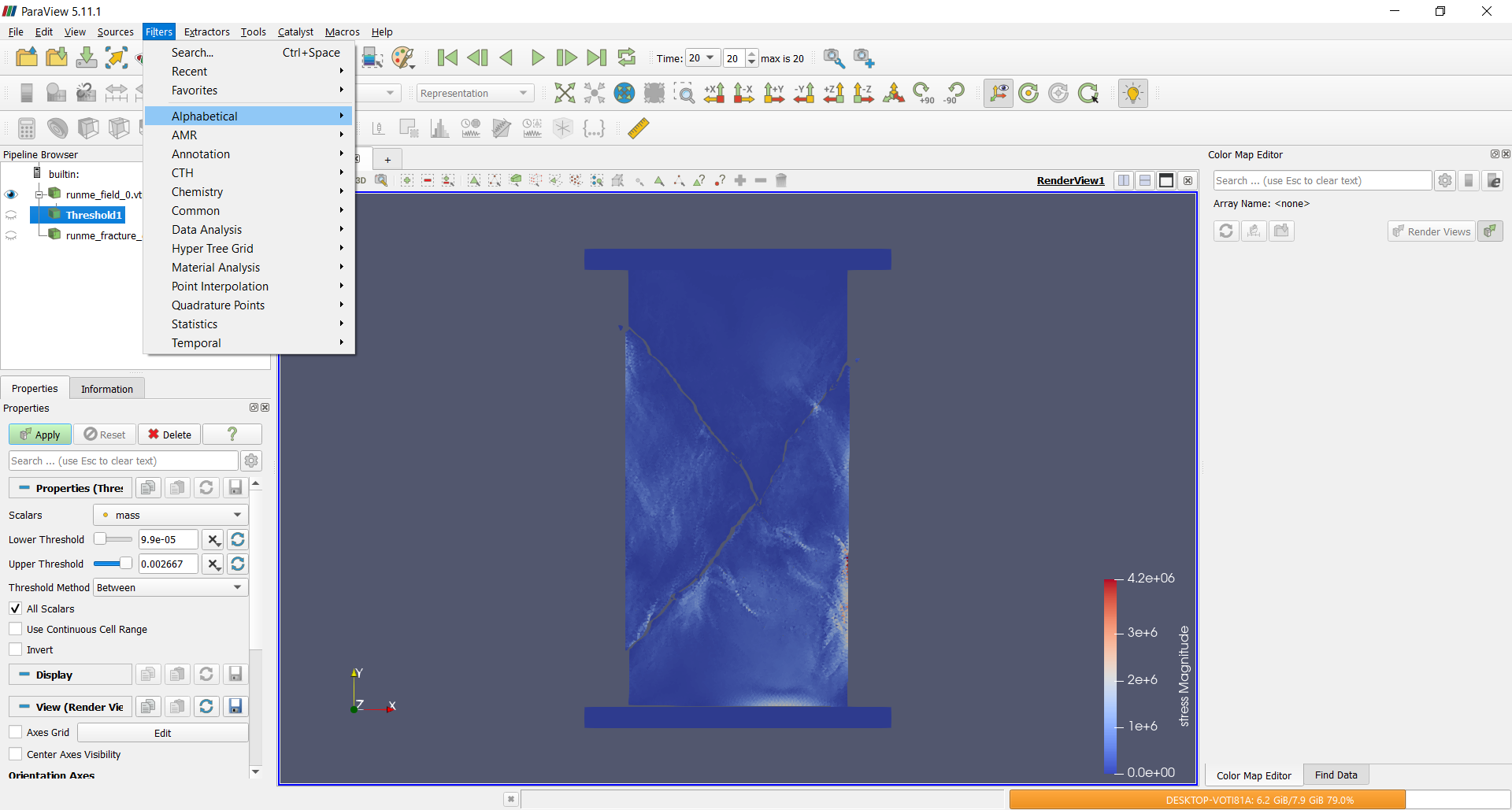Toggle the Threshold1 eye visibility
Viewport: 1512px width, 810px height.
11,215
